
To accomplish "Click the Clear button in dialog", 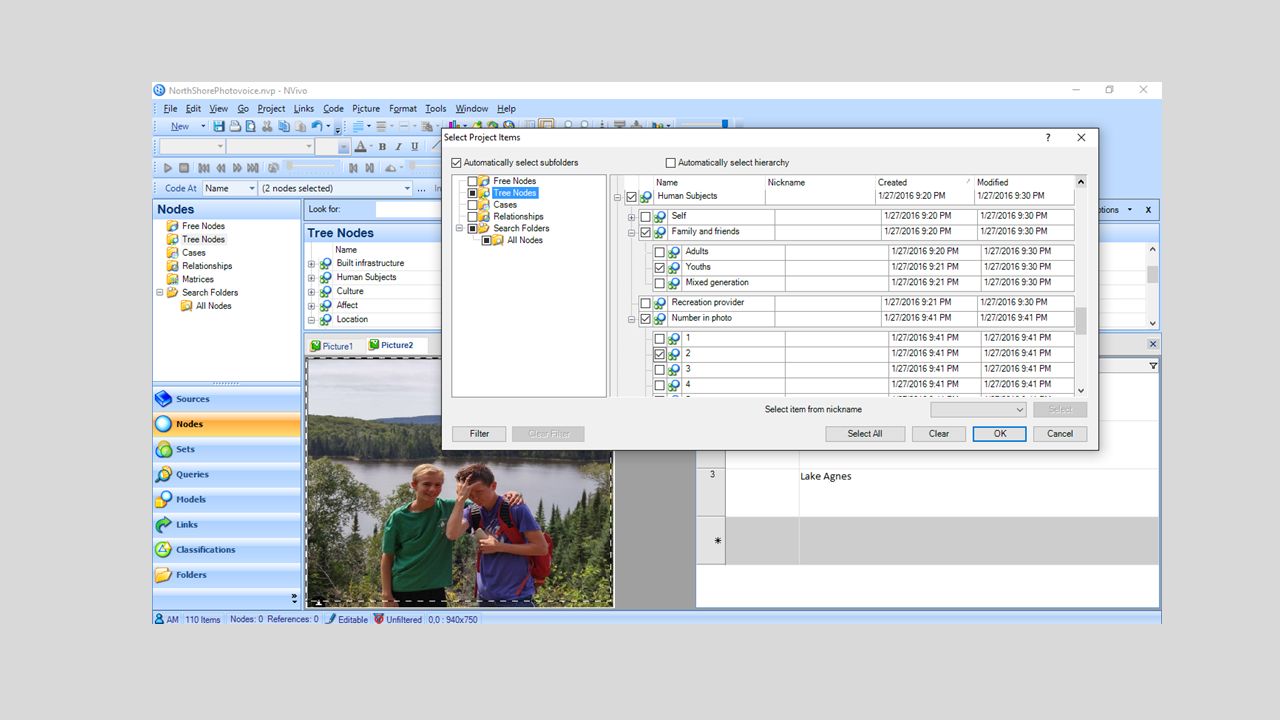I will pos(939,434).
